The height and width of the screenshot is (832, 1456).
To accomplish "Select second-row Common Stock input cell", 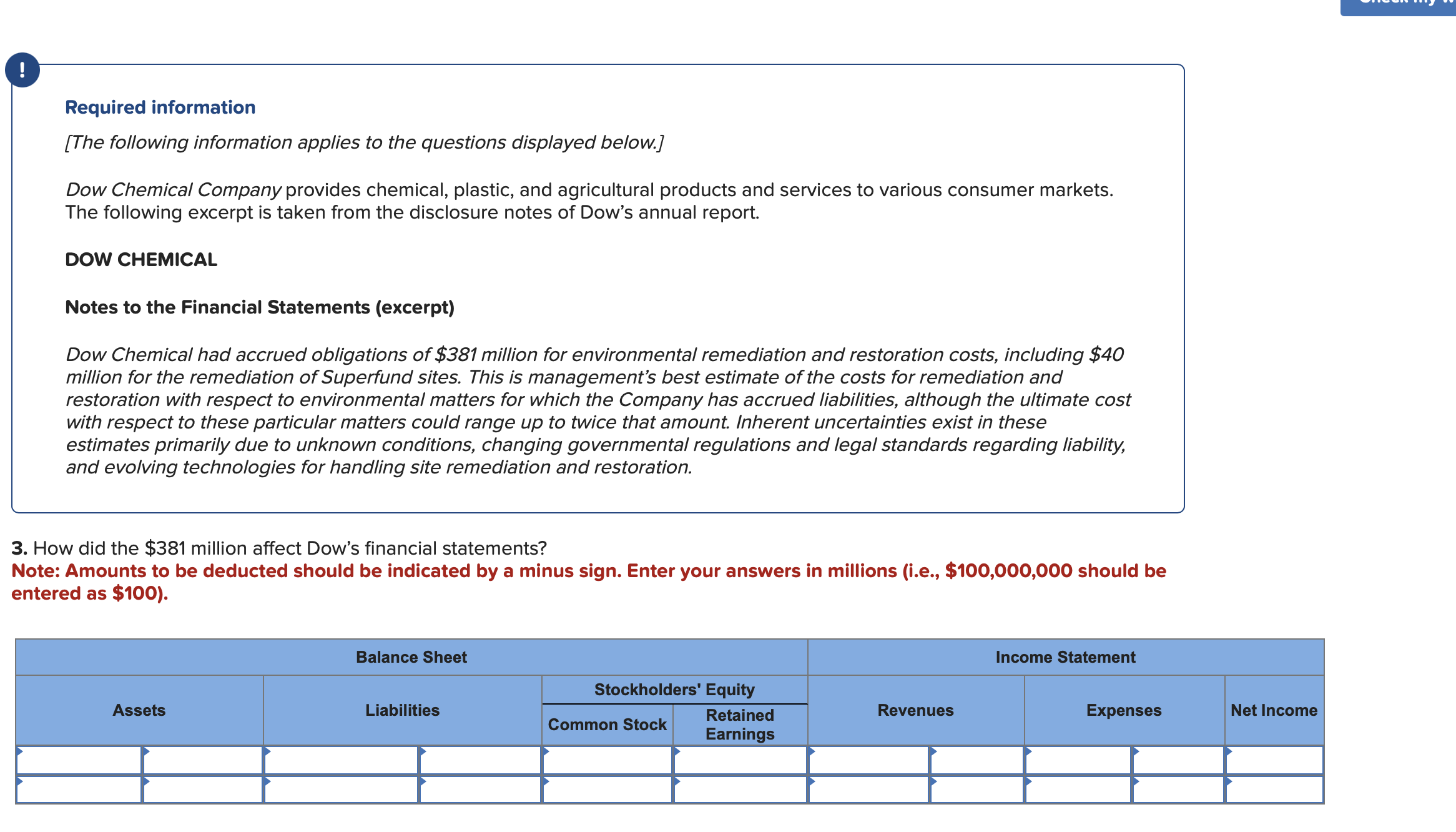I will click(x=607, y=790).
